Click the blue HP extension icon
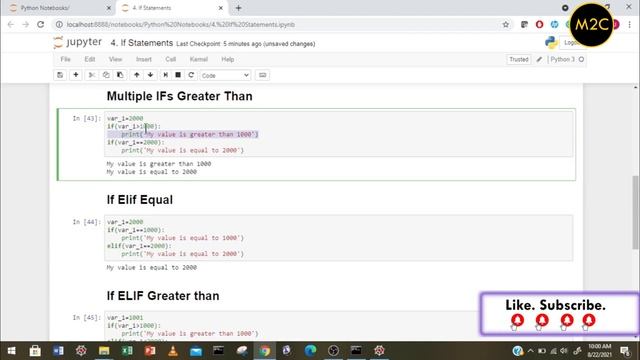 554,24
